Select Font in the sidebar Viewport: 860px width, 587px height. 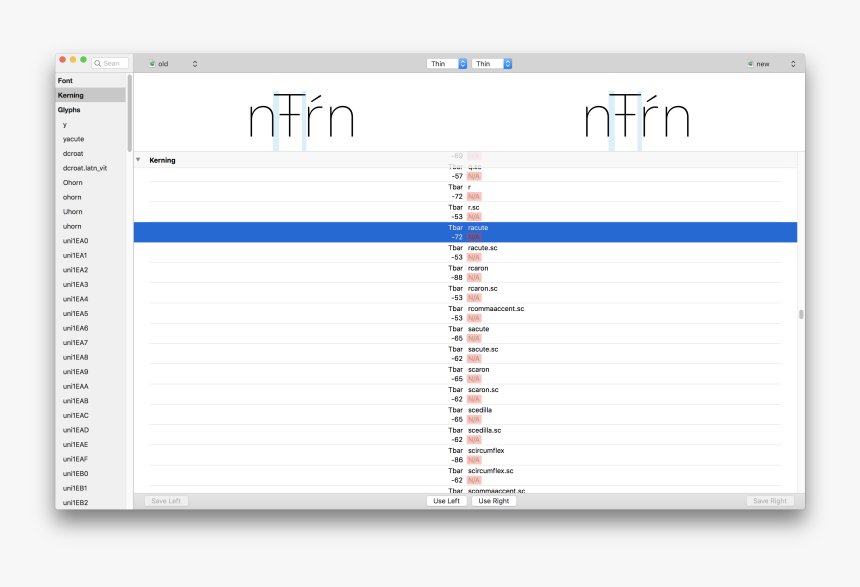(65, 80)
